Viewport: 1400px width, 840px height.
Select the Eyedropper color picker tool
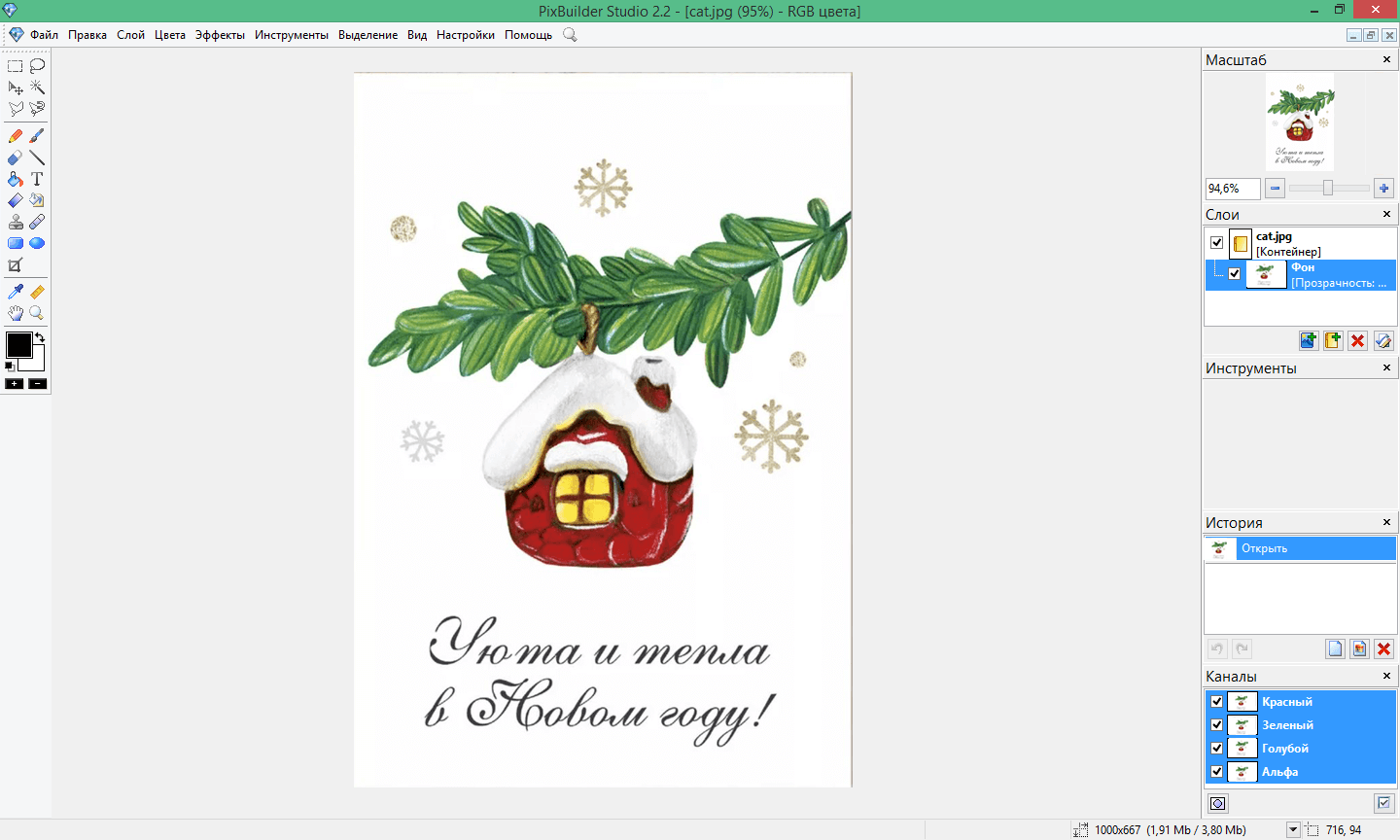16,292
